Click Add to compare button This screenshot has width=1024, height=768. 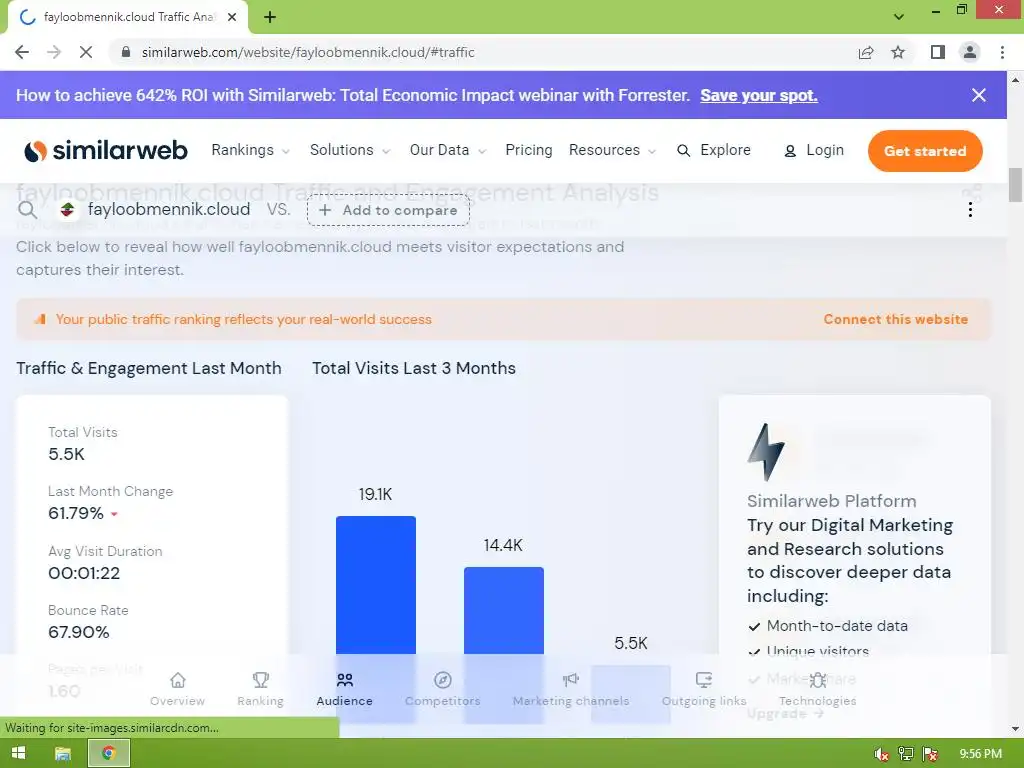[389, 210]
